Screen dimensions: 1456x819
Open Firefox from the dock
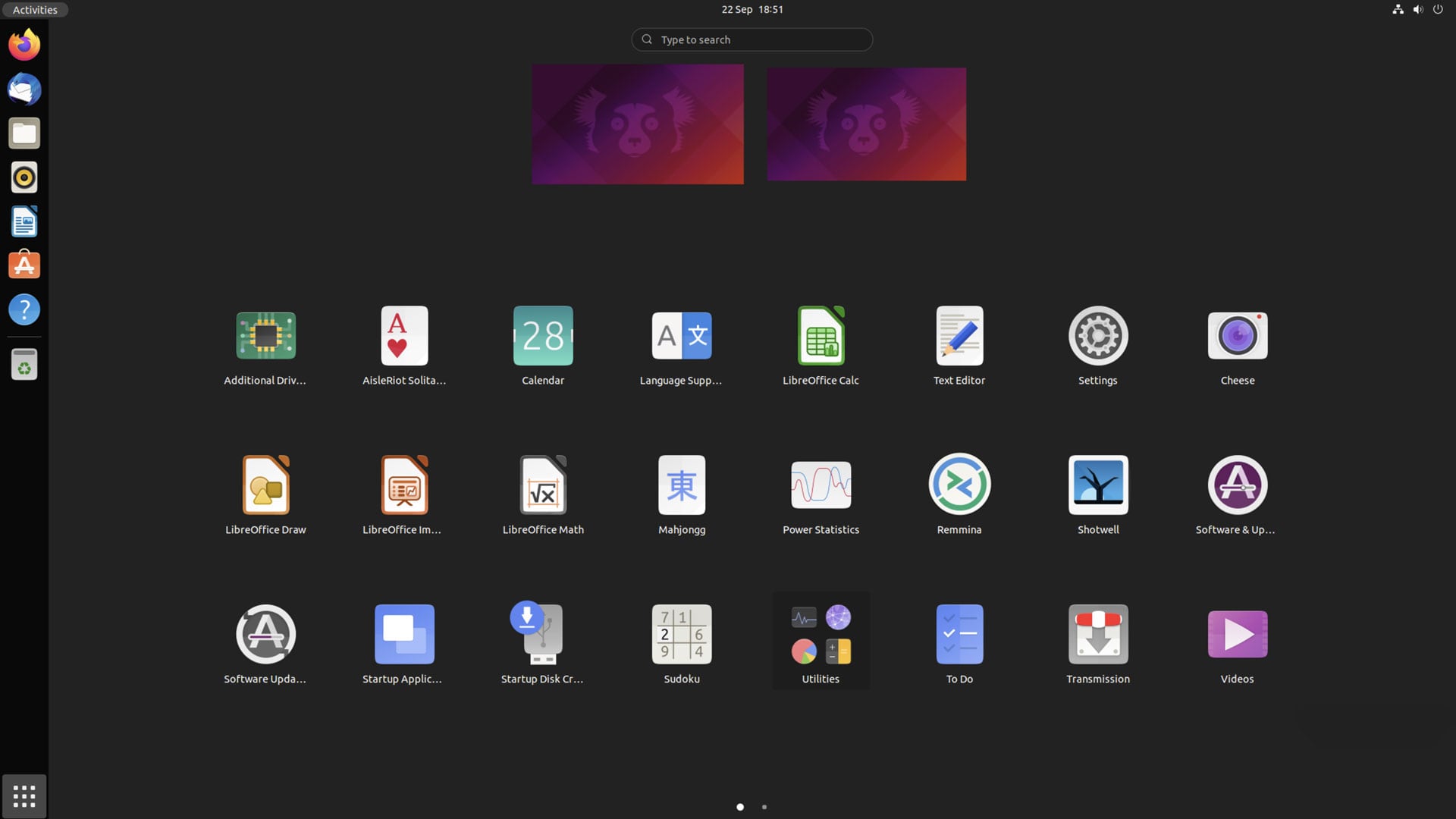(24, 44)
